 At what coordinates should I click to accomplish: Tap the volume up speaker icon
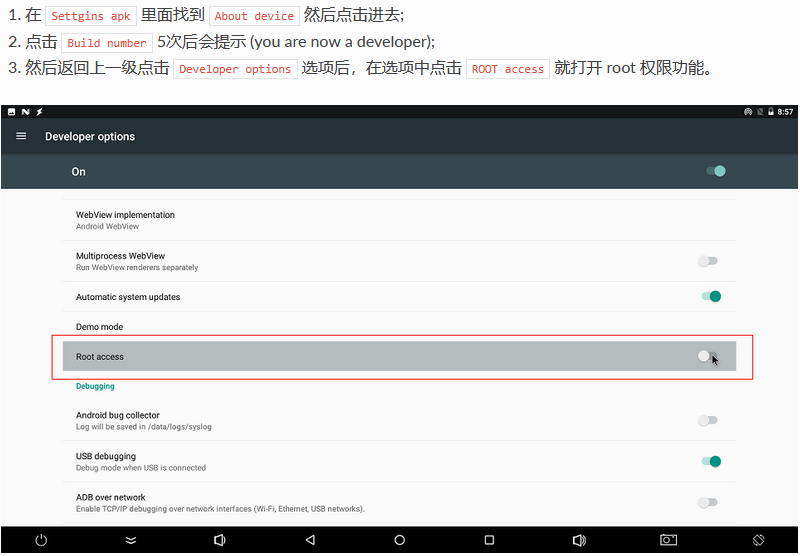(x=579, y=540)
